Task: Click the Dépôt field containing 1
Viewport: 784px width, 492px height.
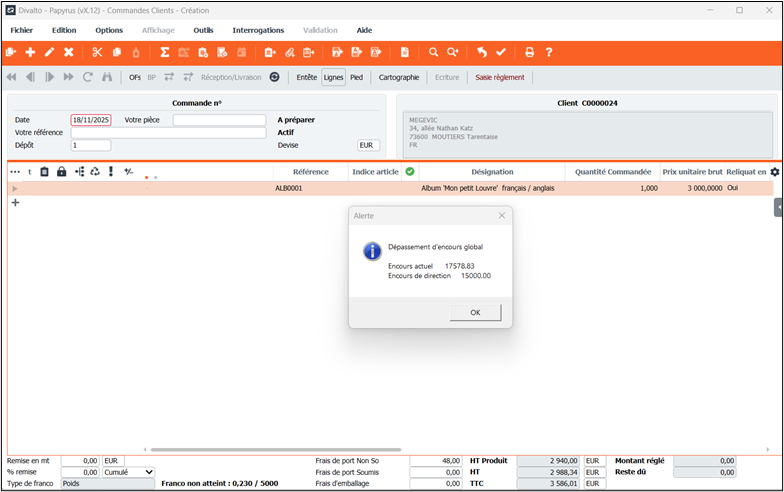Action: (90, 145)
